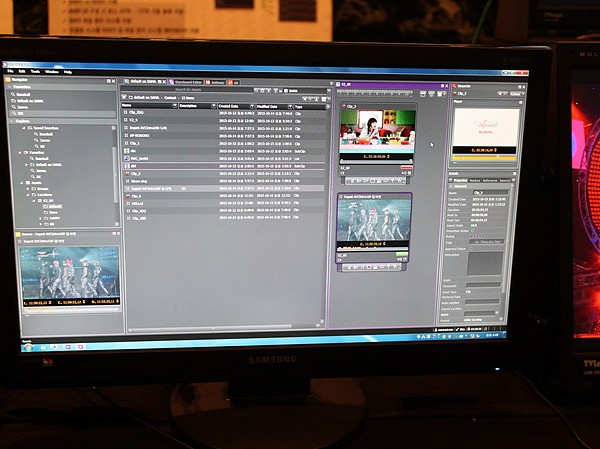The height and width of the screenshot is (449, 600).
Task: Click the Description text area in Details
Action: coord(485,263)
